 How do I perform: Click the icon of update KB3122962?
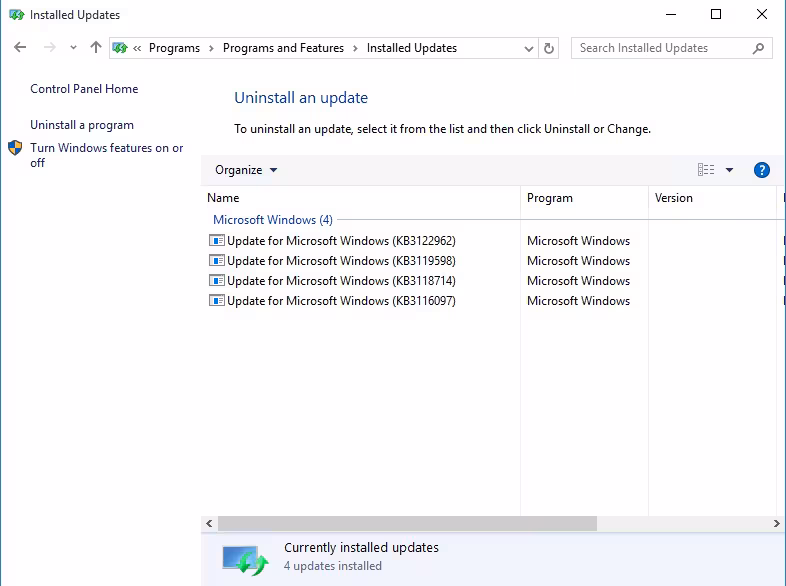tap(217, 241)
